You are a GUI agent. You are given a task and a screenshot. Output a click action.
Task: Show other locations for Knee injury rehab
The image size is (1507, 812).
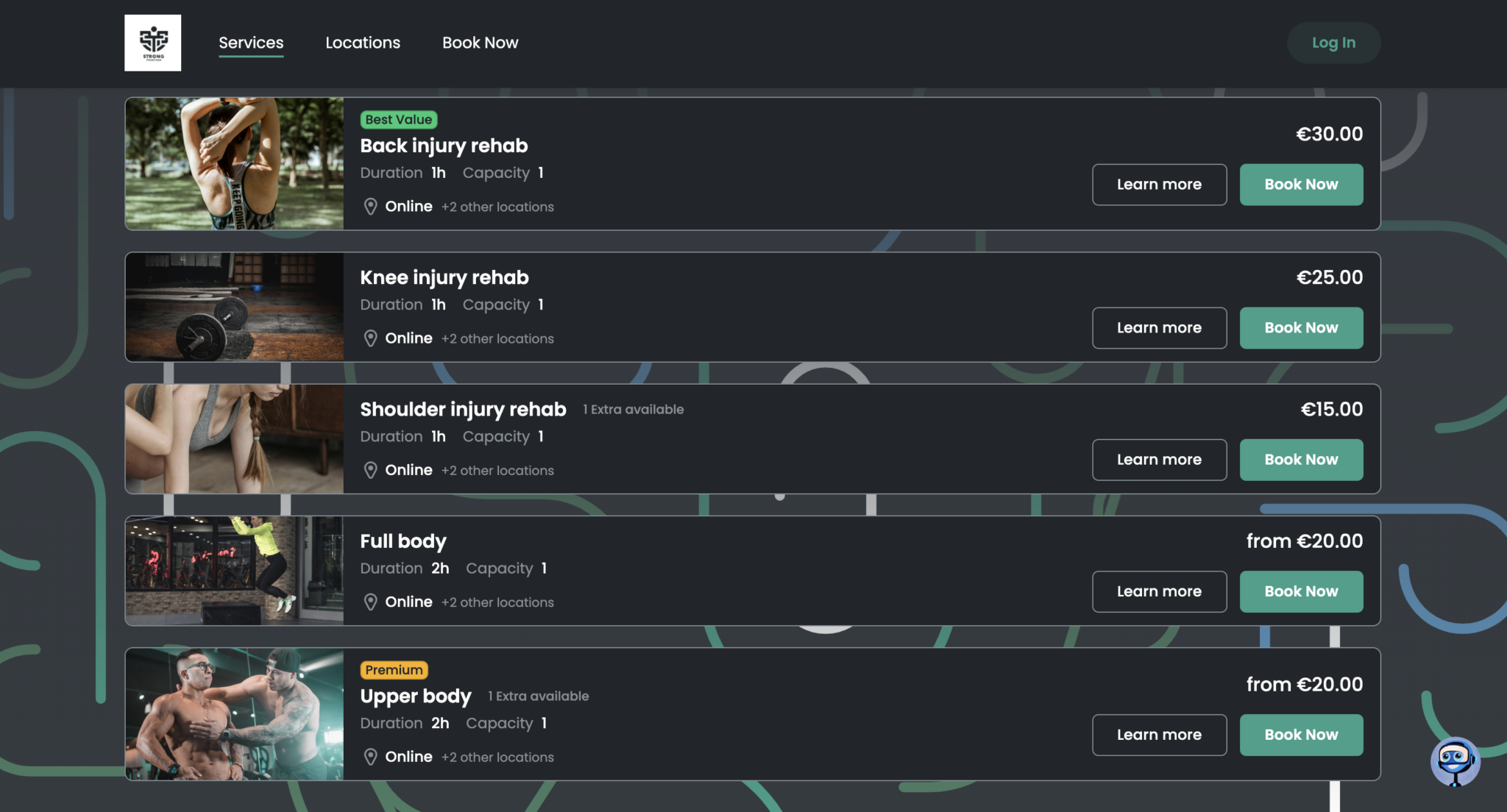tap(497, 339)
